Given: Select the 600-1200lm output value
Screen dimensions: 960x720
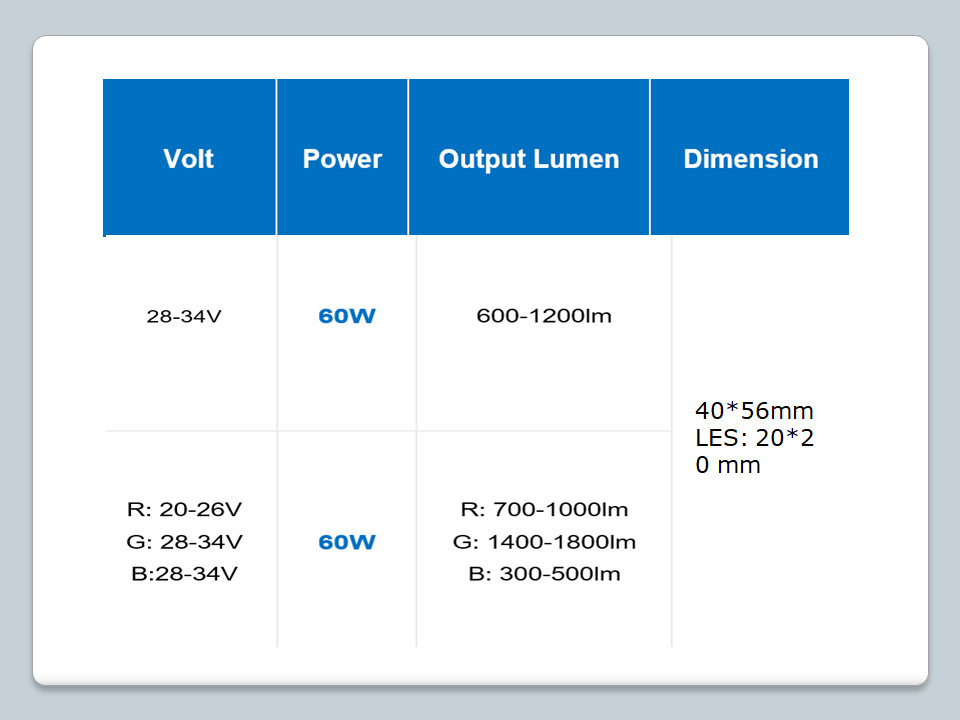Looking at the screenshot, I should [544, 317].
